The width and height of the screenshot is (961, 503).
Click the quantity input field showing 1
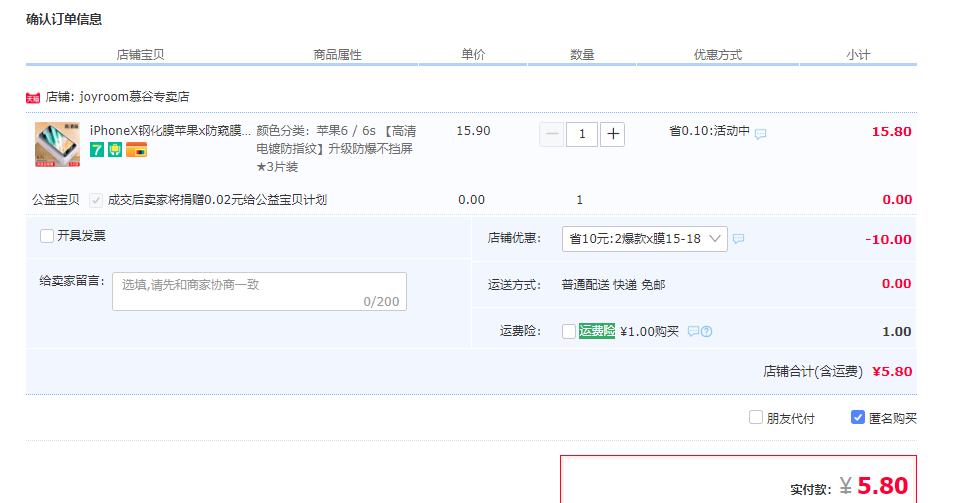[x=582, y=134]
